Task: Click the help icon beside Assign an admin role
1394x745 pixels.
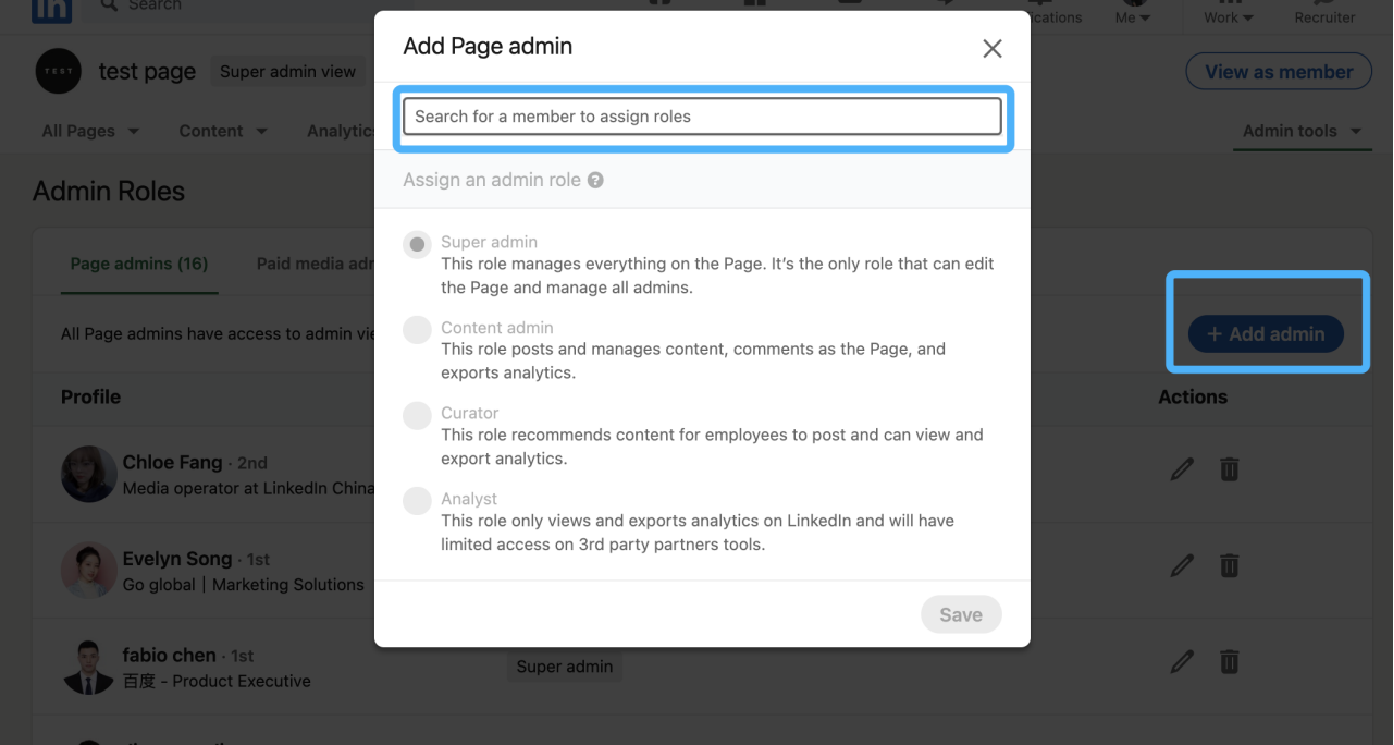Action: pyautogui.click(x=596, y=181)
